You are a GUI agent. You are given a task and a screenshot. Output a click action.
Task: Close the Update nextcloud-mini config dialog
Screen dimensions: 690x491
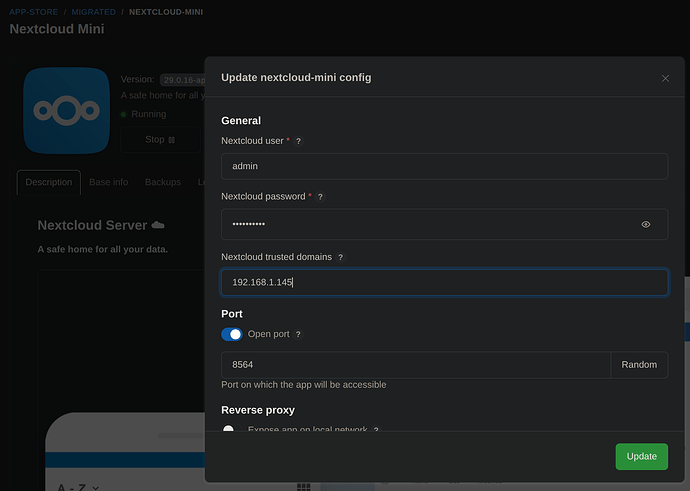pyautogui.click(x=665, y=78)
